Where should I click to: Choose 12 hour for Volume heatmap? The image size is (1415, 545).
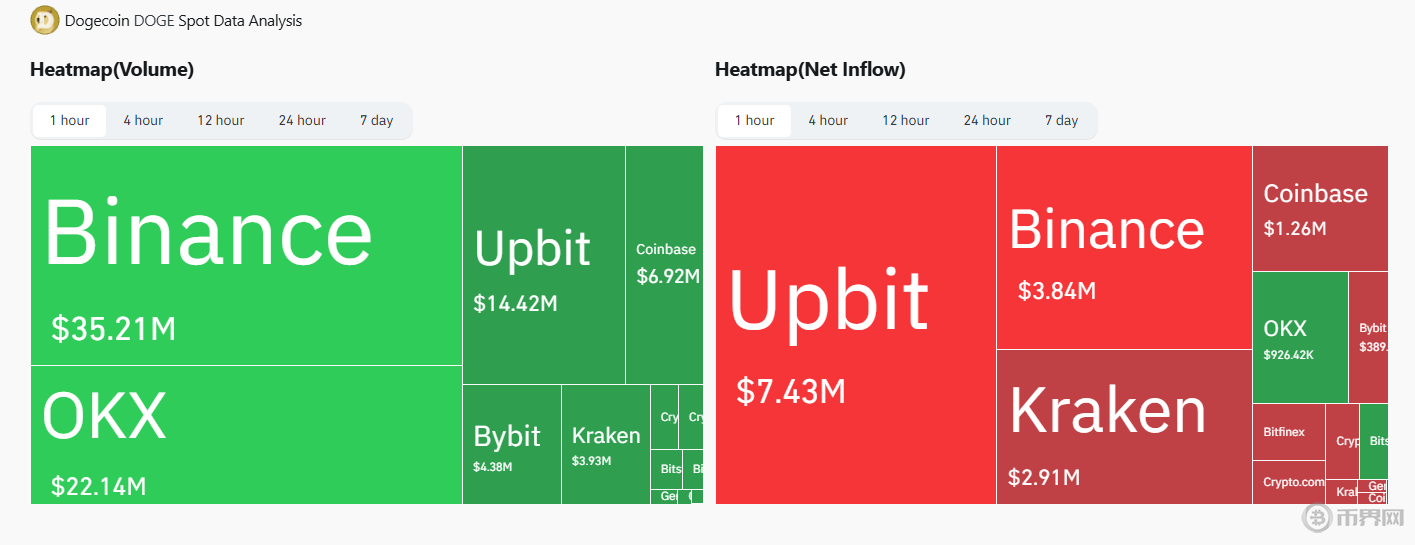[x=220, y=120]
